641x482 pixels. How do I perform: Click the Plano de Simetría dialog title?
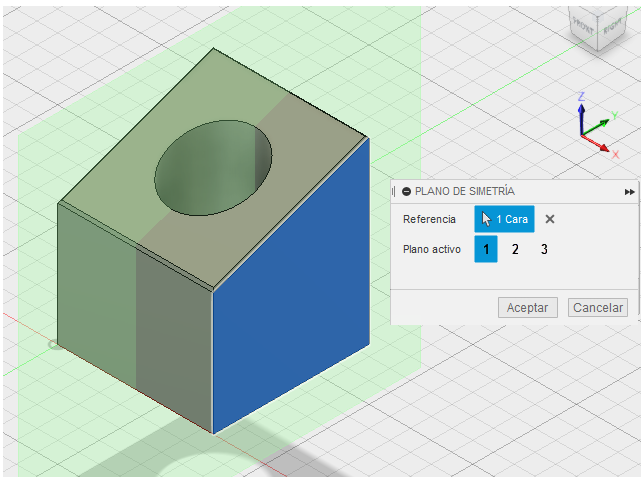coord(465,191)
